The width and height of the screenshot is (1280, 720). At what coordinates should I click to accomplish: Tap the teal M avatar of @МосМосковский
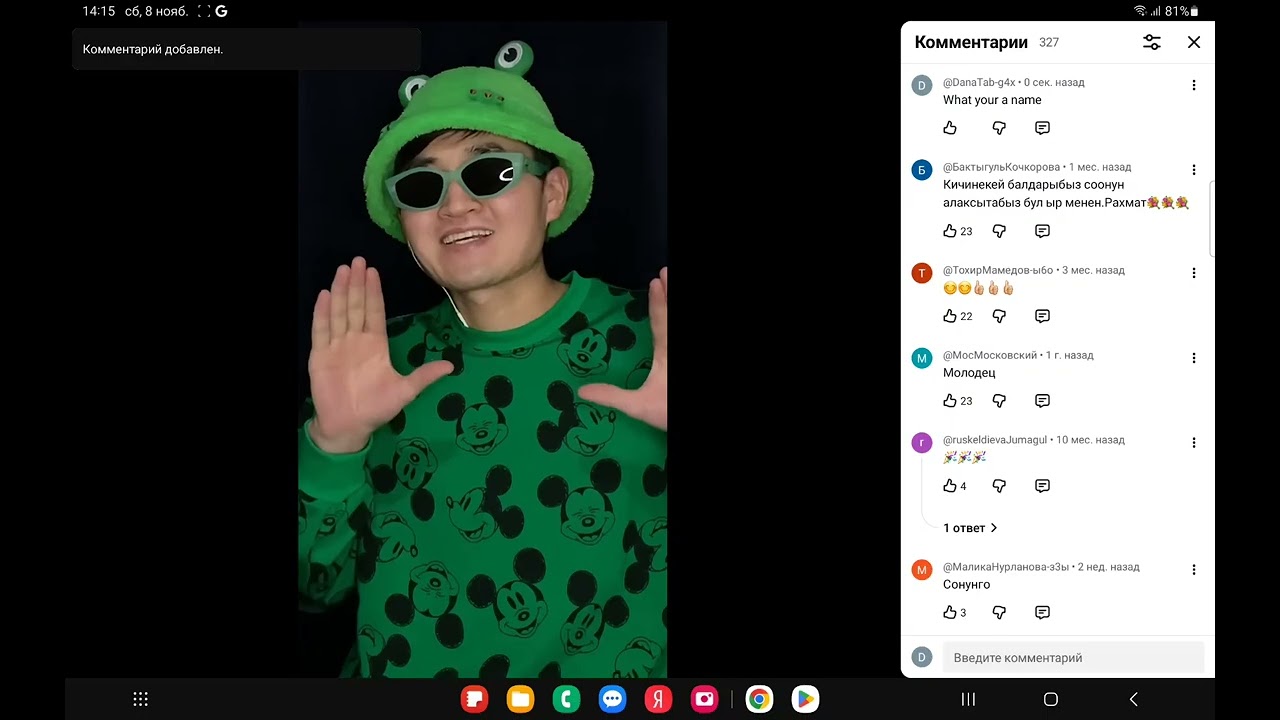[x=922, y=358]
